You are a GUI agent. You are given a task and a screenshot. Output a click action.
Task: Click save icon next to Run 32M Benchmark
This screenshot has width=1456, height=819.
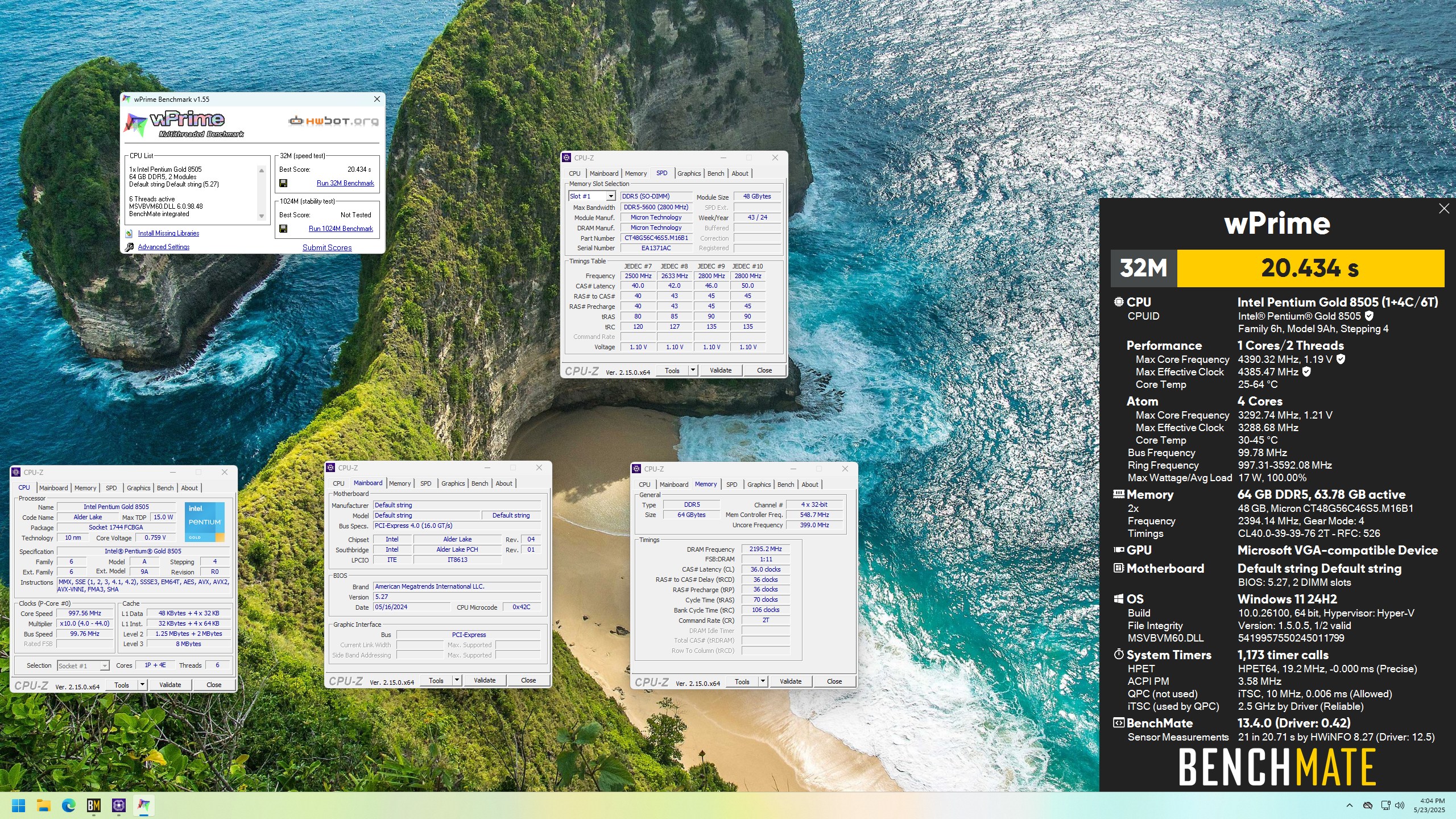[x=283, y=183]
